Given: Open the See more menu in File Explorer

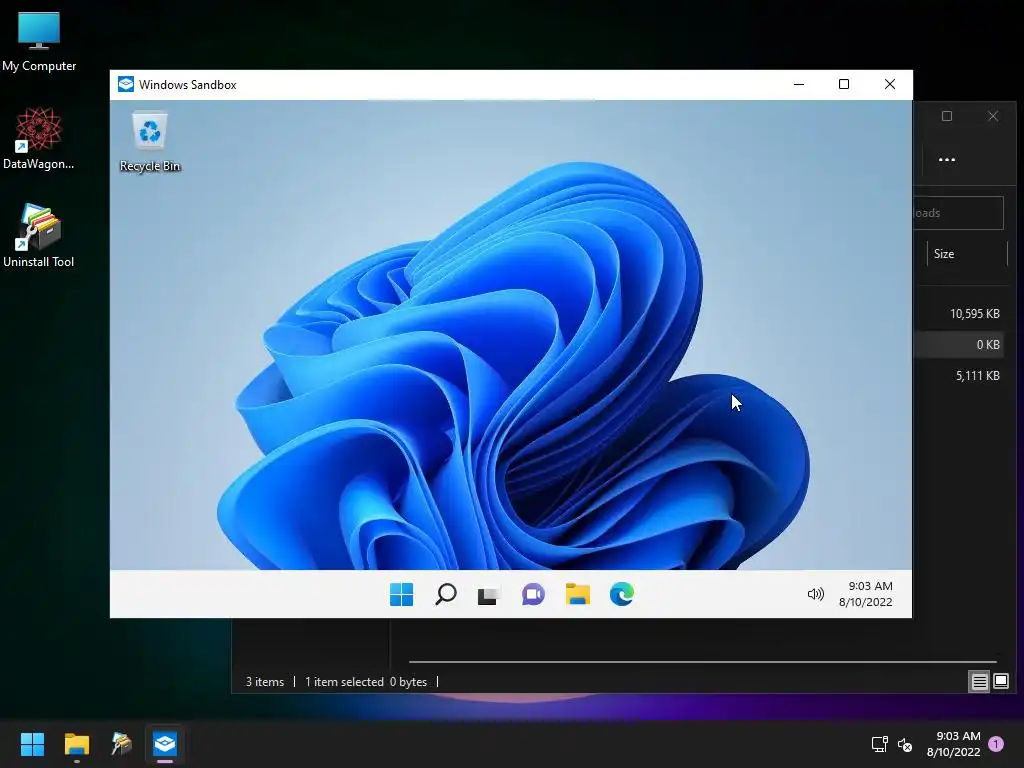Looking at the screenshot, I should click(946, 159).
